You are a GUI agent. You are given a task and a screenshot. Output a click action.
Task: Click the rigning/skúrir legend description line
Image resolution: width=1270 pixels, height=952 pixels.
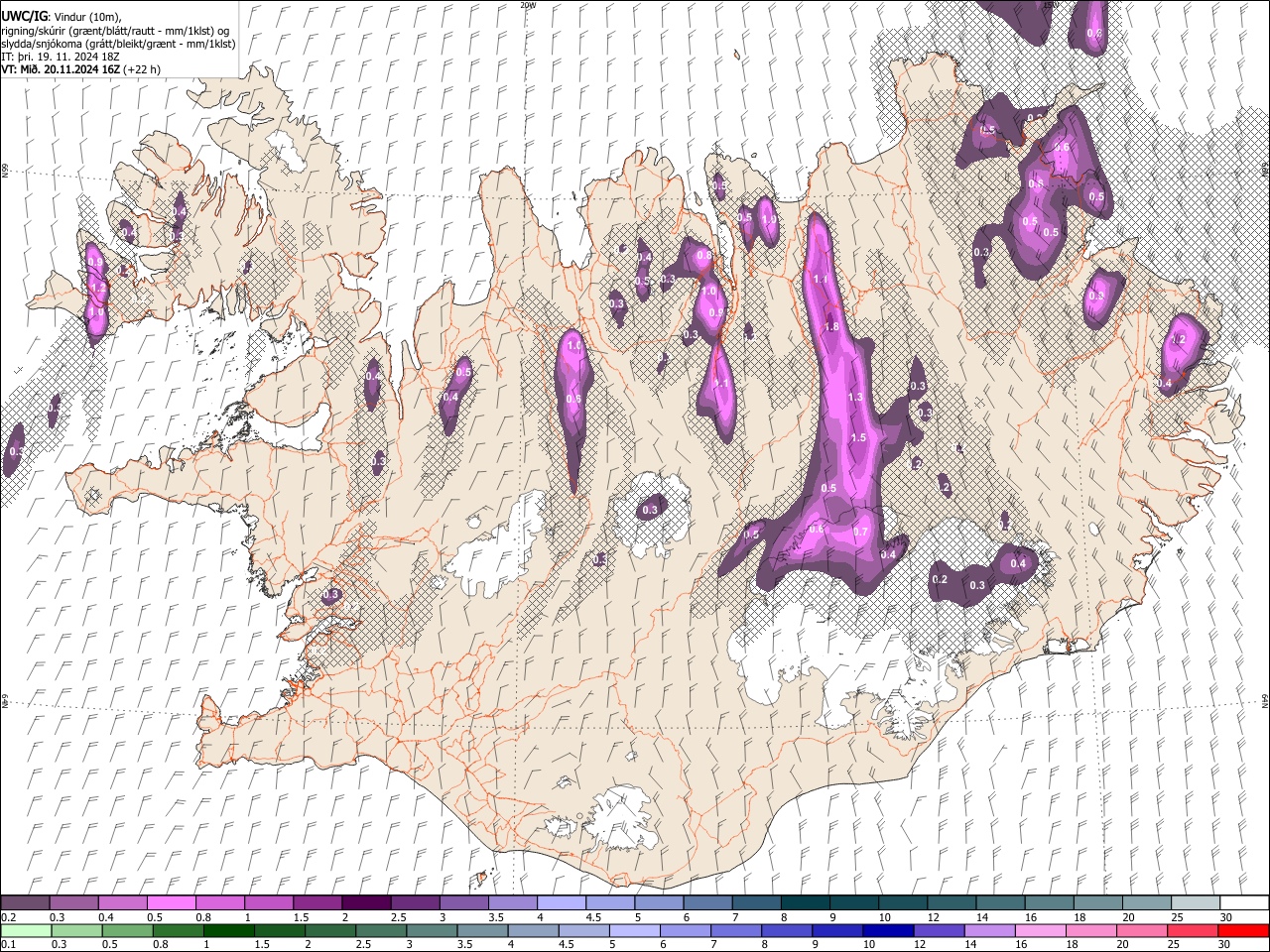tap(115, 31)
